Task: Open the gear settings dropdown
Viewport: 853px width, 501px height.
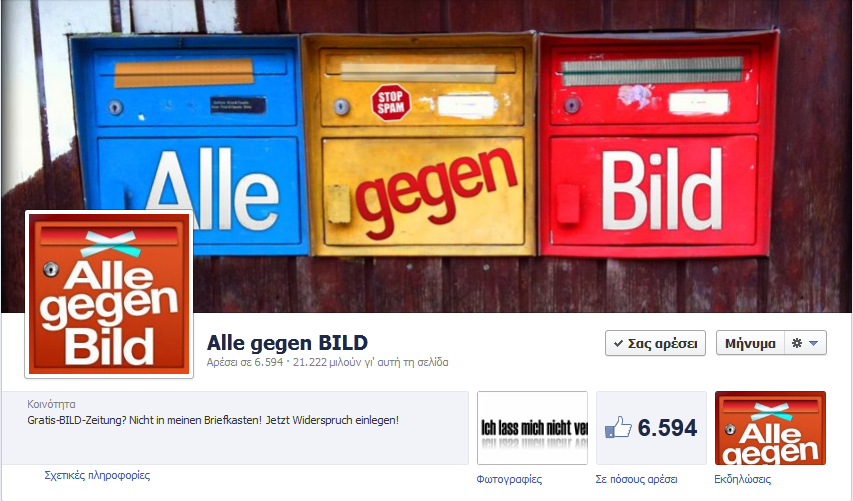Action: [x=805, y=343]
